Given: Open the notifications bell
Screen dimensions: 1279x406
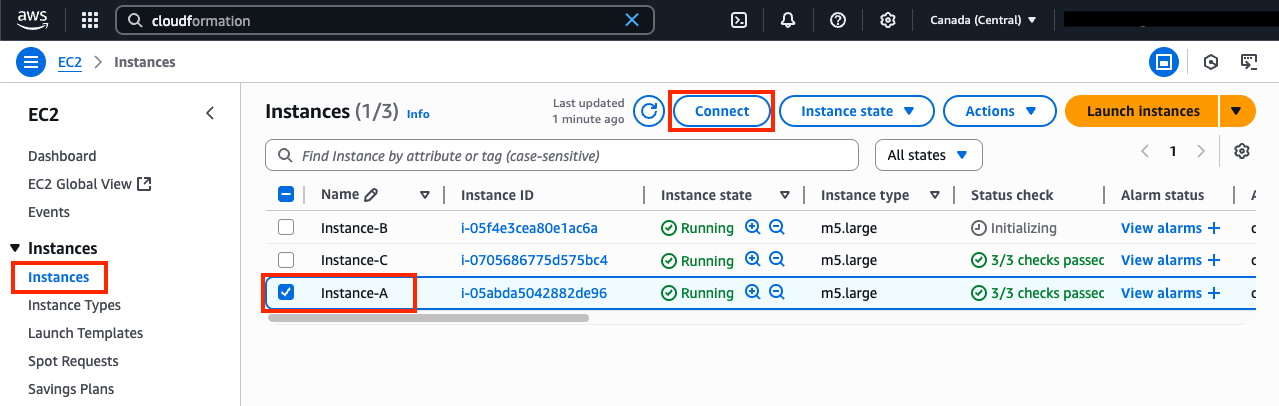Looking at the screenshot, I should [x=789, y=20].
